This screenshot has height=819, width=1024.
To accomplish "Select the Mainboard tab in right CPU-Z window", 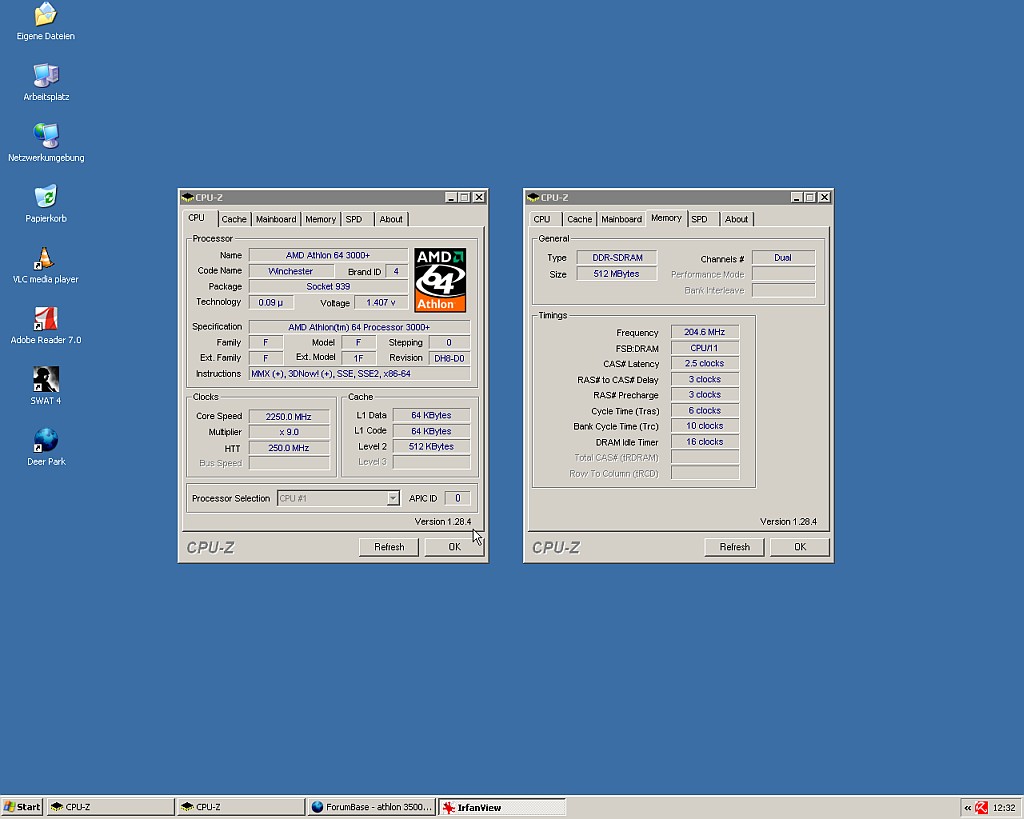I will [x=621, y=219].
